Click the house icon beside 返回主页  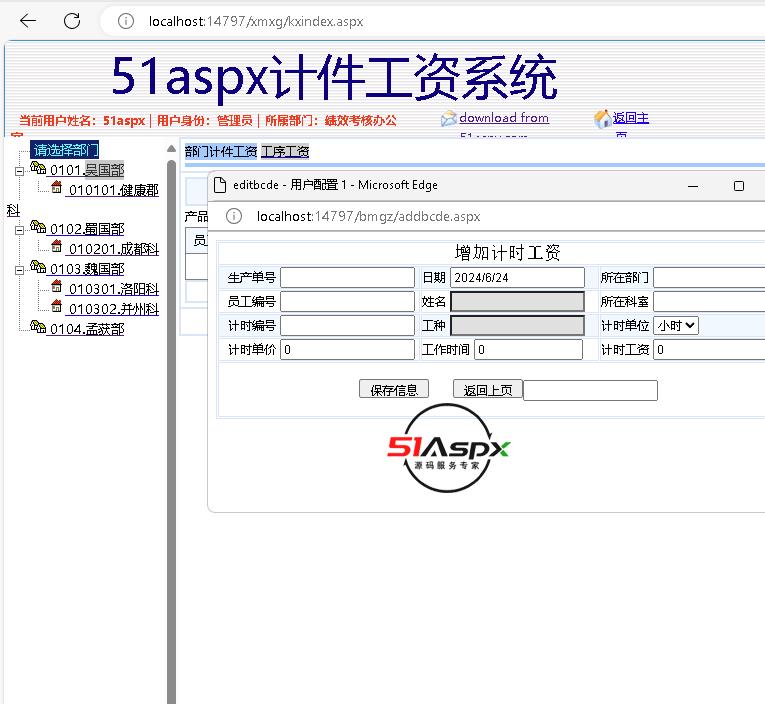(x=603, y=119)
